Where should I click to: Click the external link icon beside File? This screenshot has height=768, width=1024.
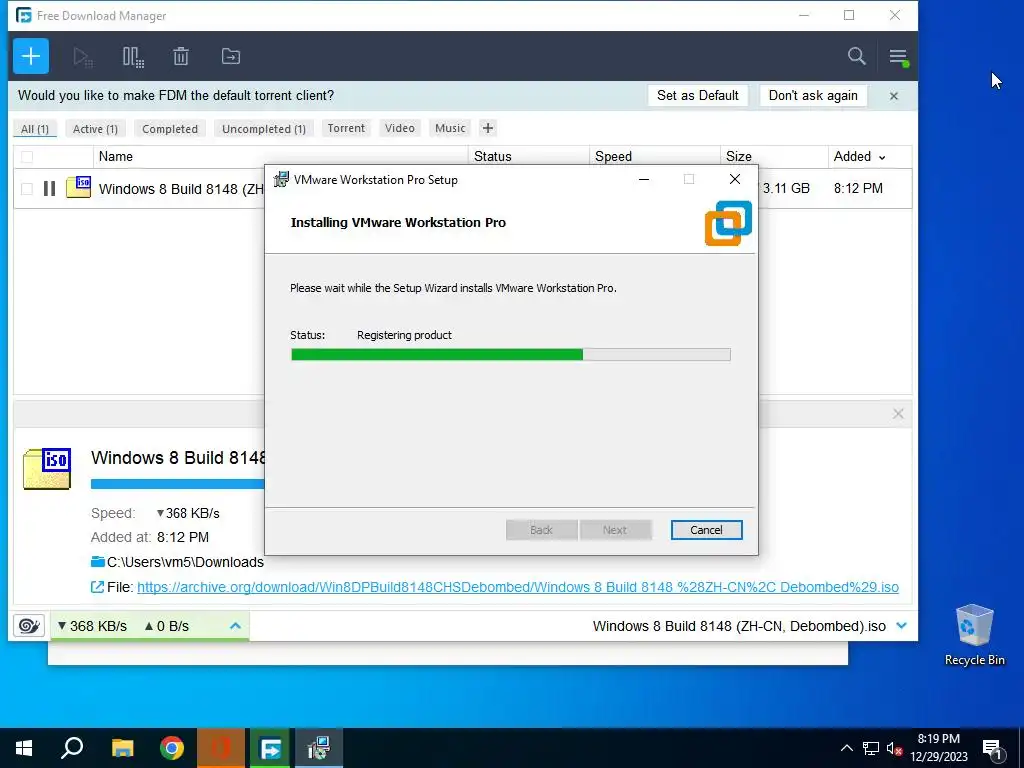tap(97, 587)
